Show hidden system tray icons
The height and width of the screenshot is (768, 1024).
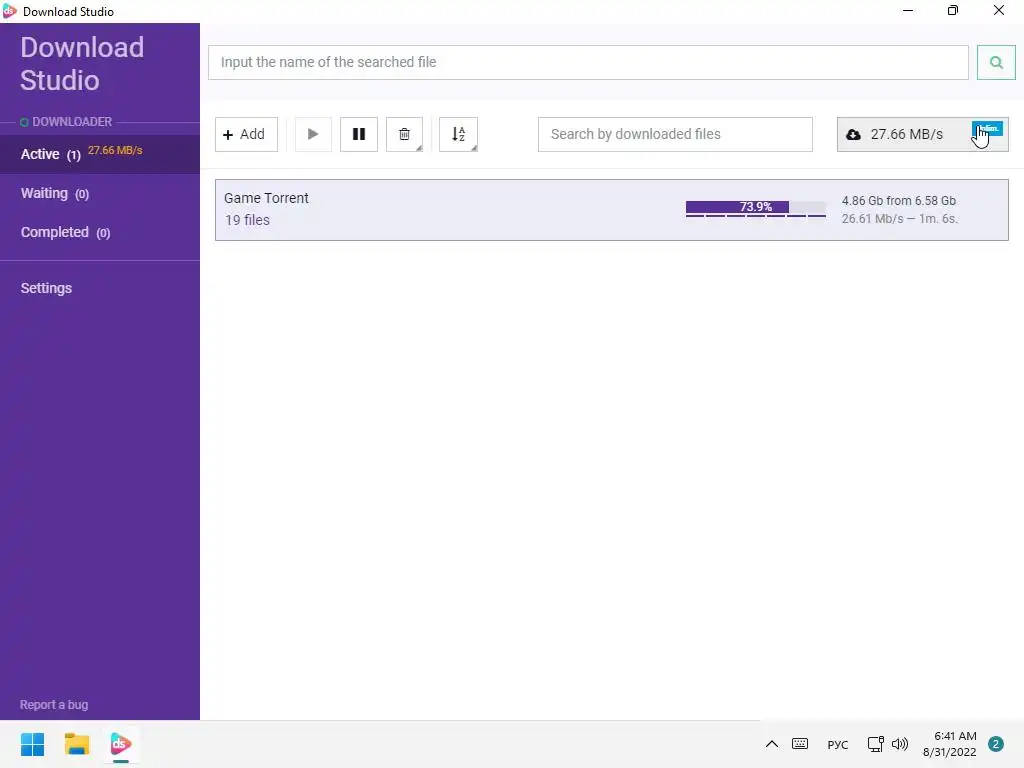click(771, 744)
